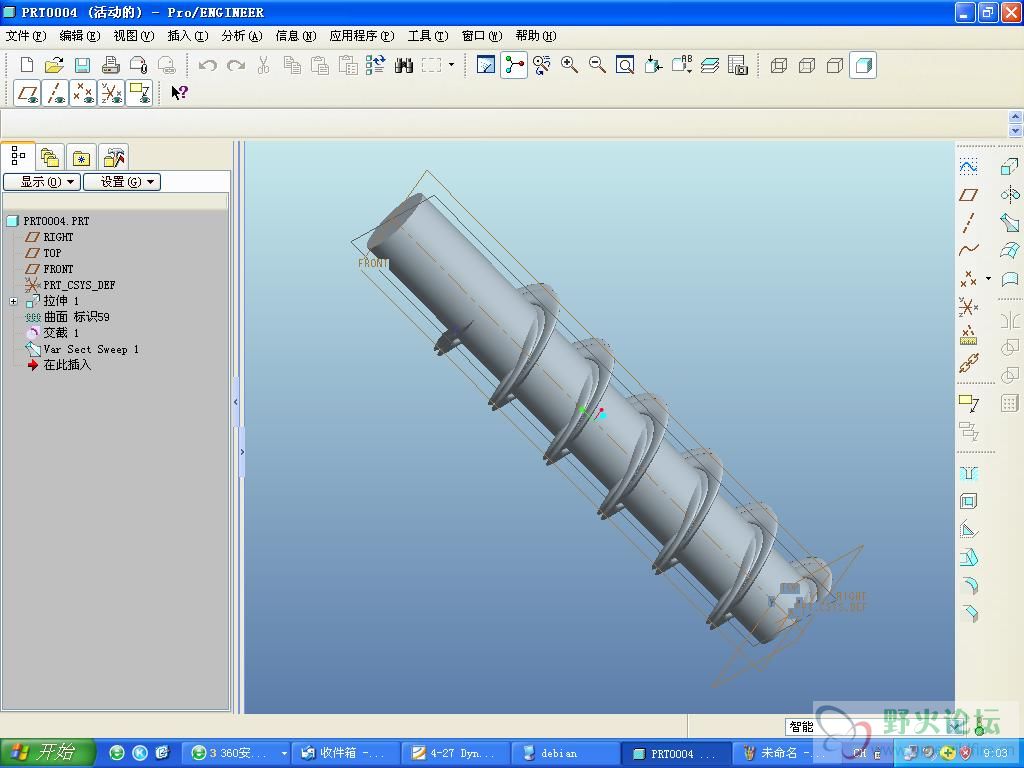Viewport: 1024px width, 768px height.
Task: Print the model using the printer icon
Action: (x=110, y=65)
